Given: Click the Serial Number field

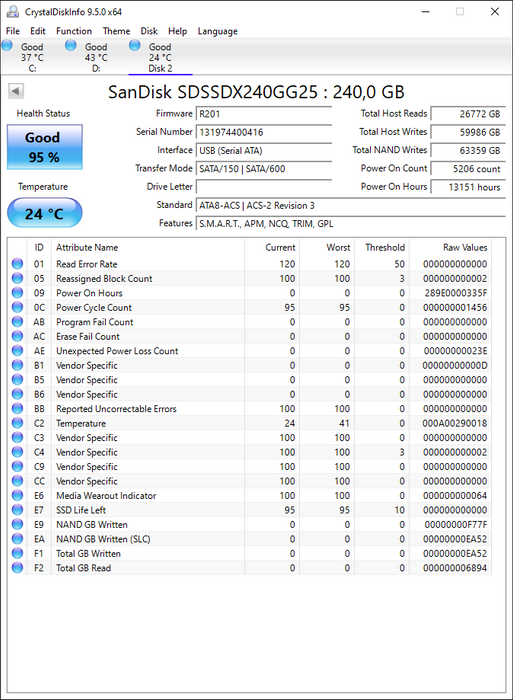Looking at the screenshot, I should [263, 132].
